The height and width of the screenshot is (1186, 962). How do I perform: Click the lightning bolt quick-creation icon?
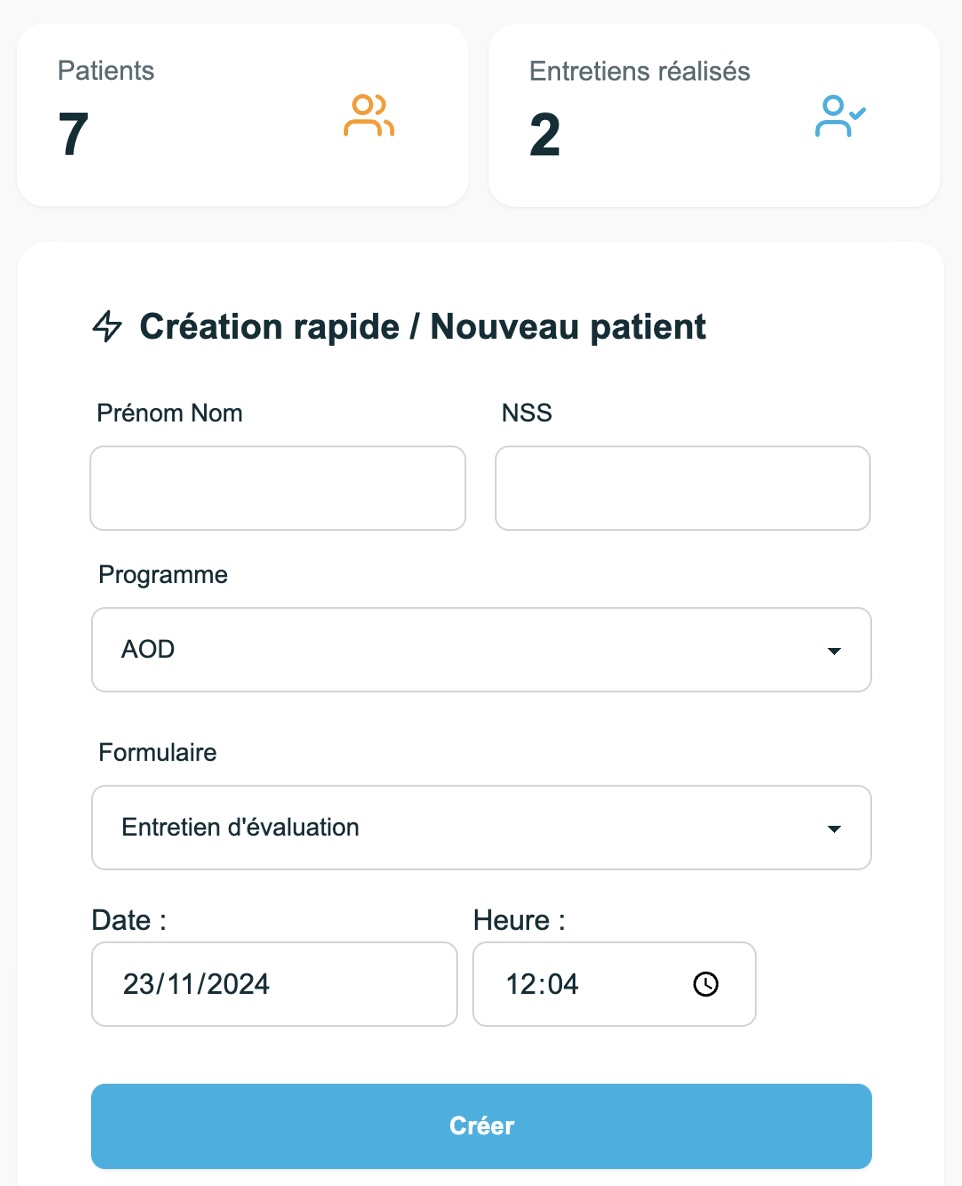click(x=107, y=327)
